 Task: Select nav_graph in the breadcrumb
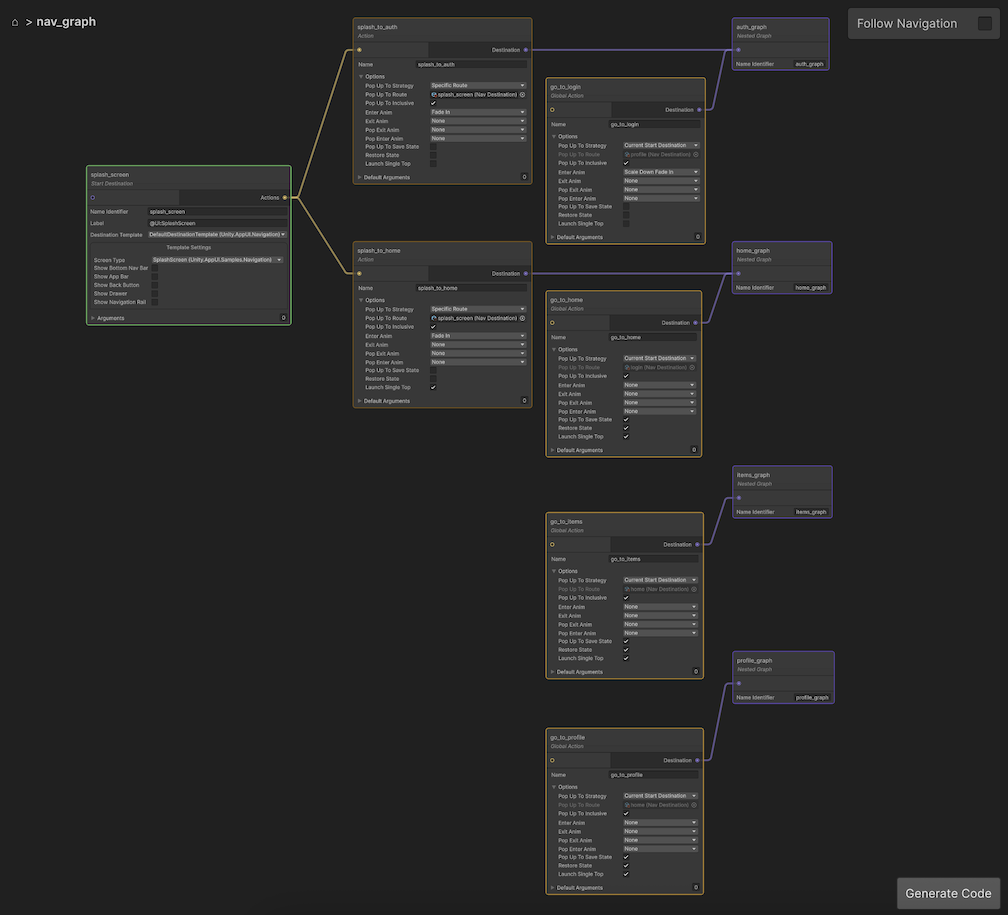pyautogui.click(x=66, y=22)
